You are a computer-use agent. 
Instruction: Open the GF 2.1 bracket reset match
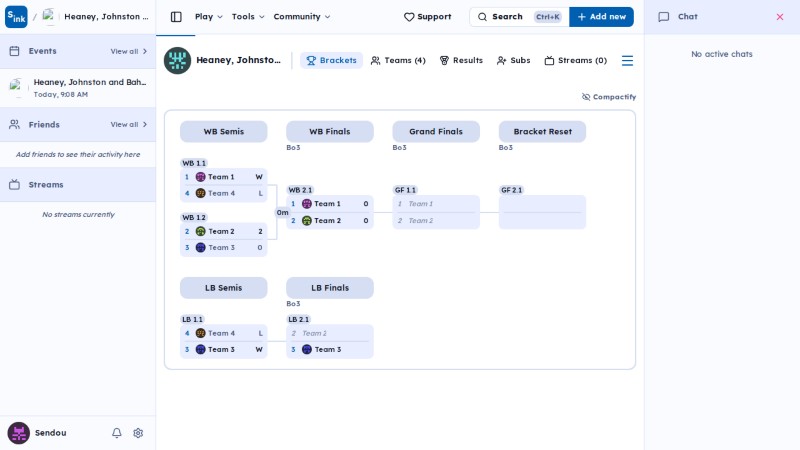point(542,212)
